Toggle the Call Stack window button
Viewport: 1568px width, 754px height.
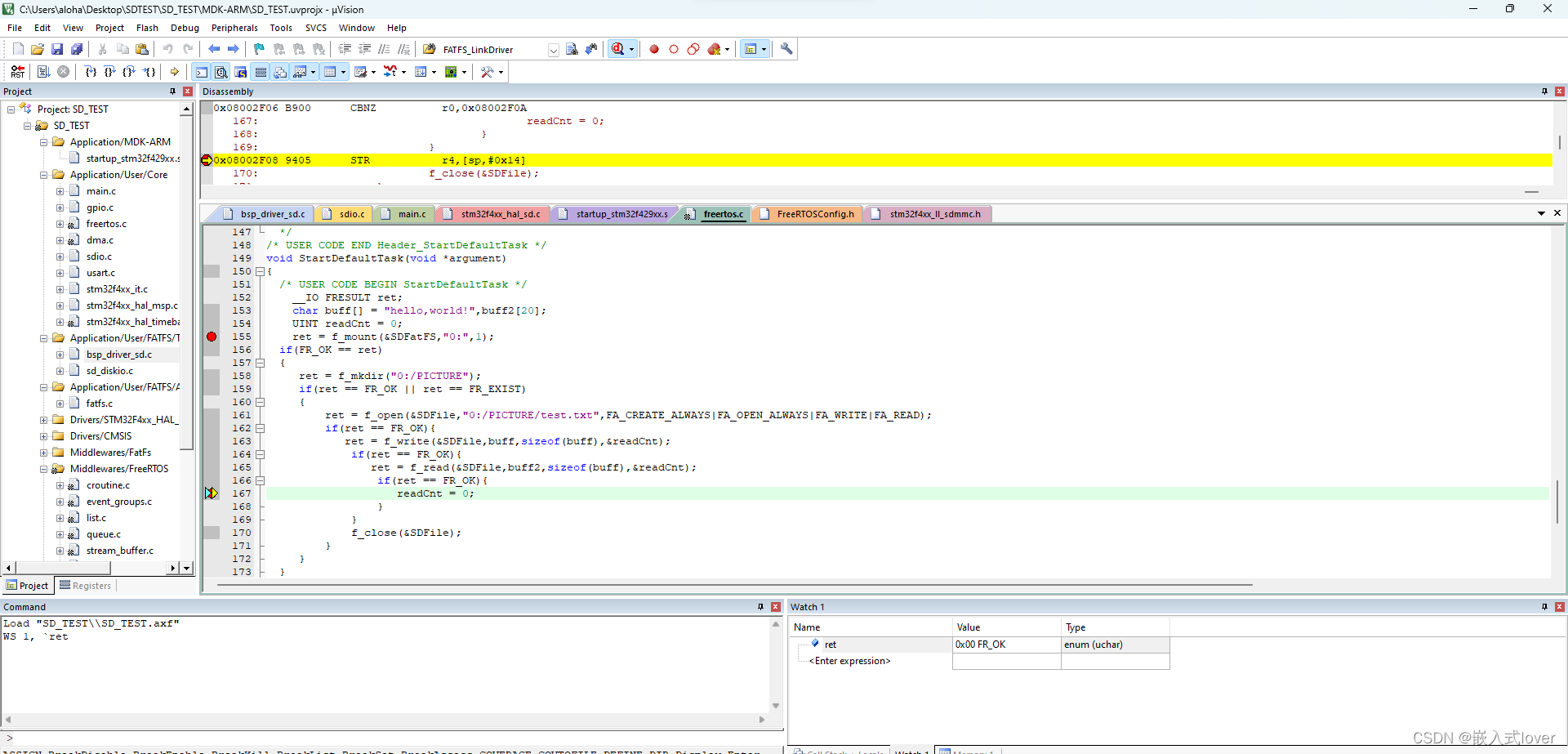click(280, 72)
